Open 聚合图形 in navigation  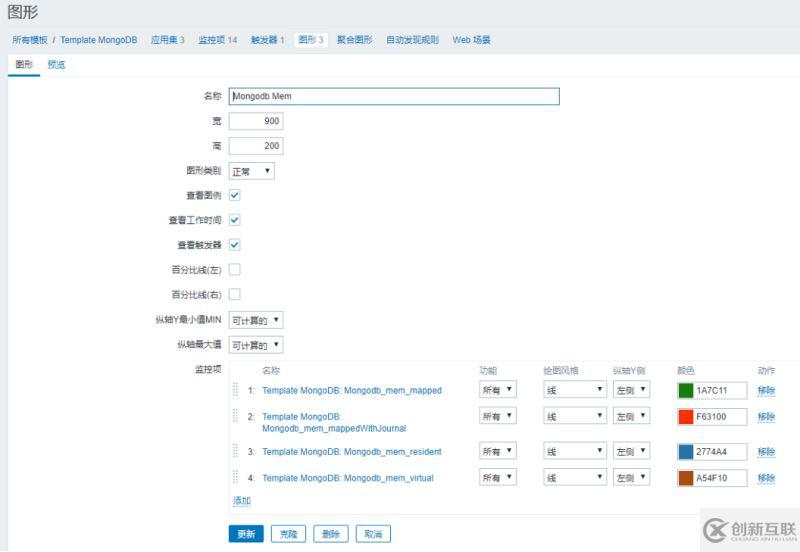[354, 39]
